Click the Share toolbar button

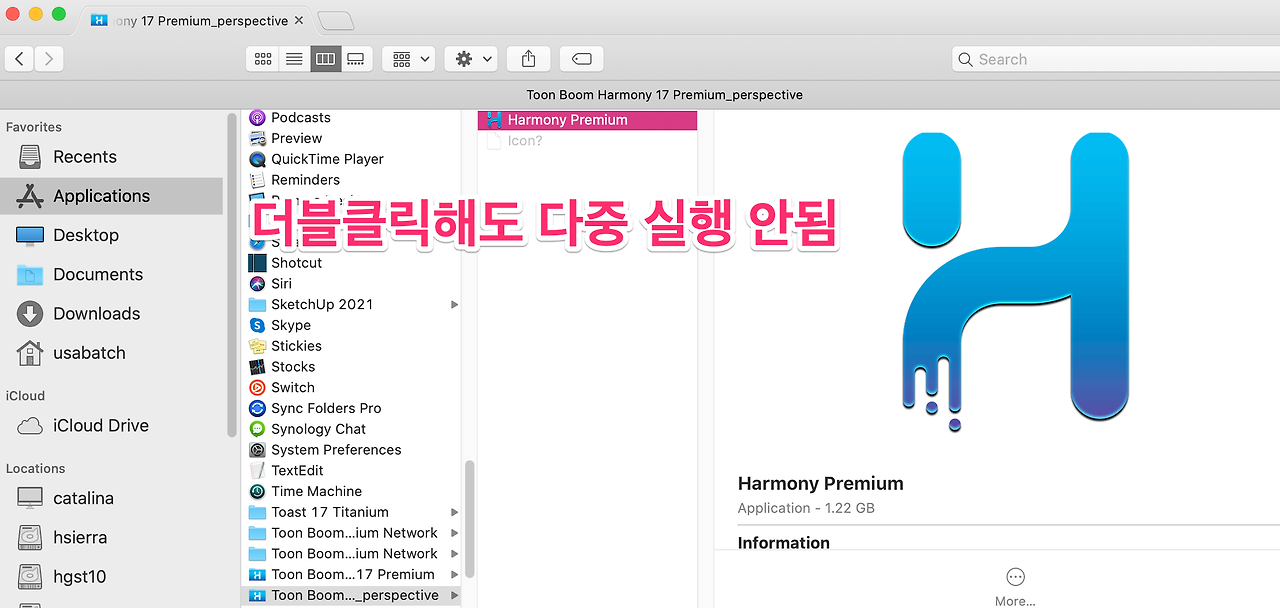click(x=528, y=59)
